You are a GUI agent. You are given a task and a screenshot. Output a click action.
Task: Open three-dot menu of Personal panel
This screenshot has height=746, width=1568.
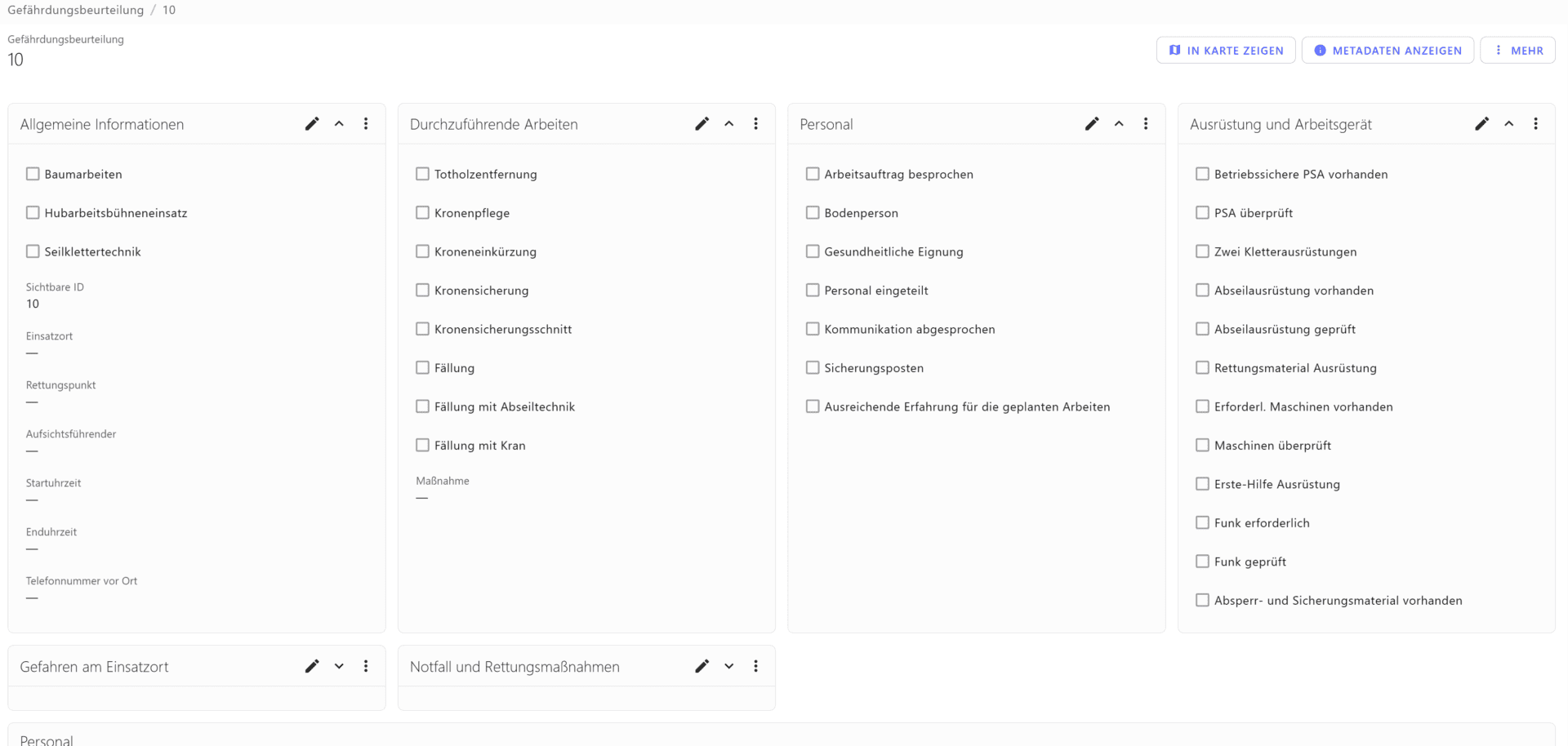[1146, 124]
